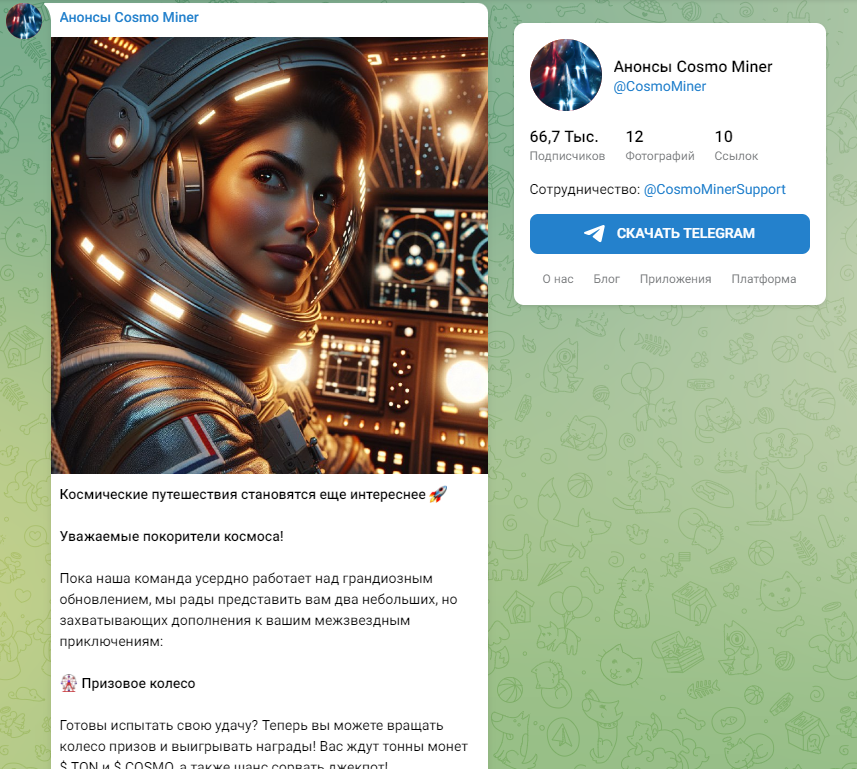
Task: Open the Анонсы Cosmo Miner post author link
Action: (x=129, y=17)
